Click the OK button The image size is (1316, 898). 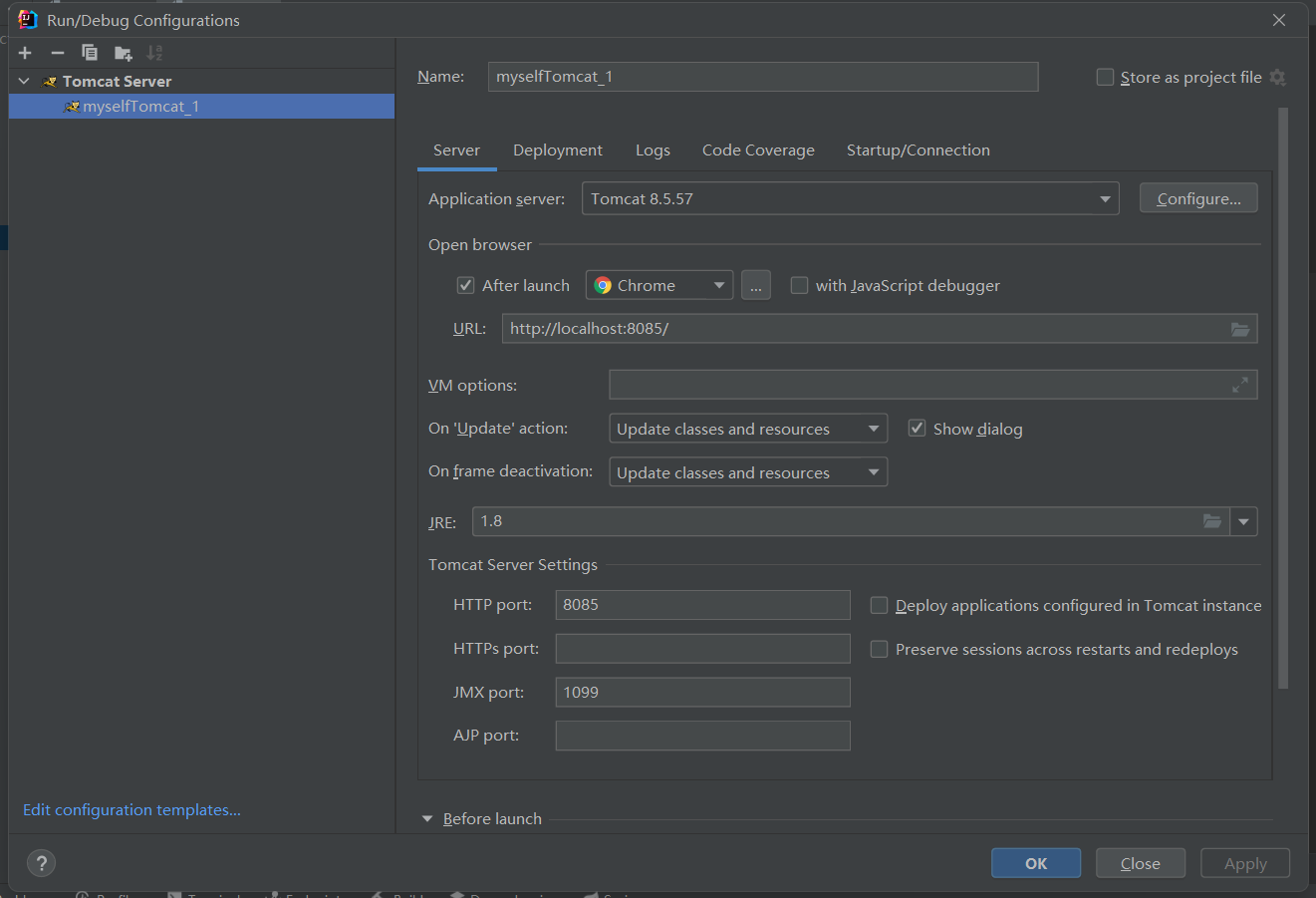pos(1036,863)
